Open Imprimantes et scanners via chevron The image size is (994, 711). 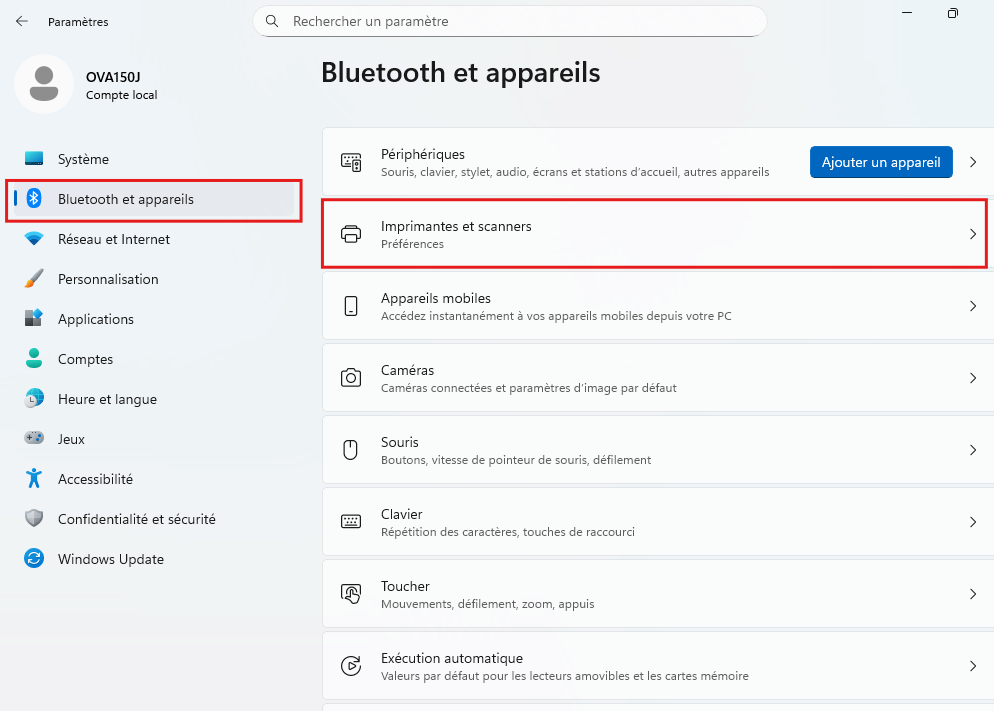point(973,234)
